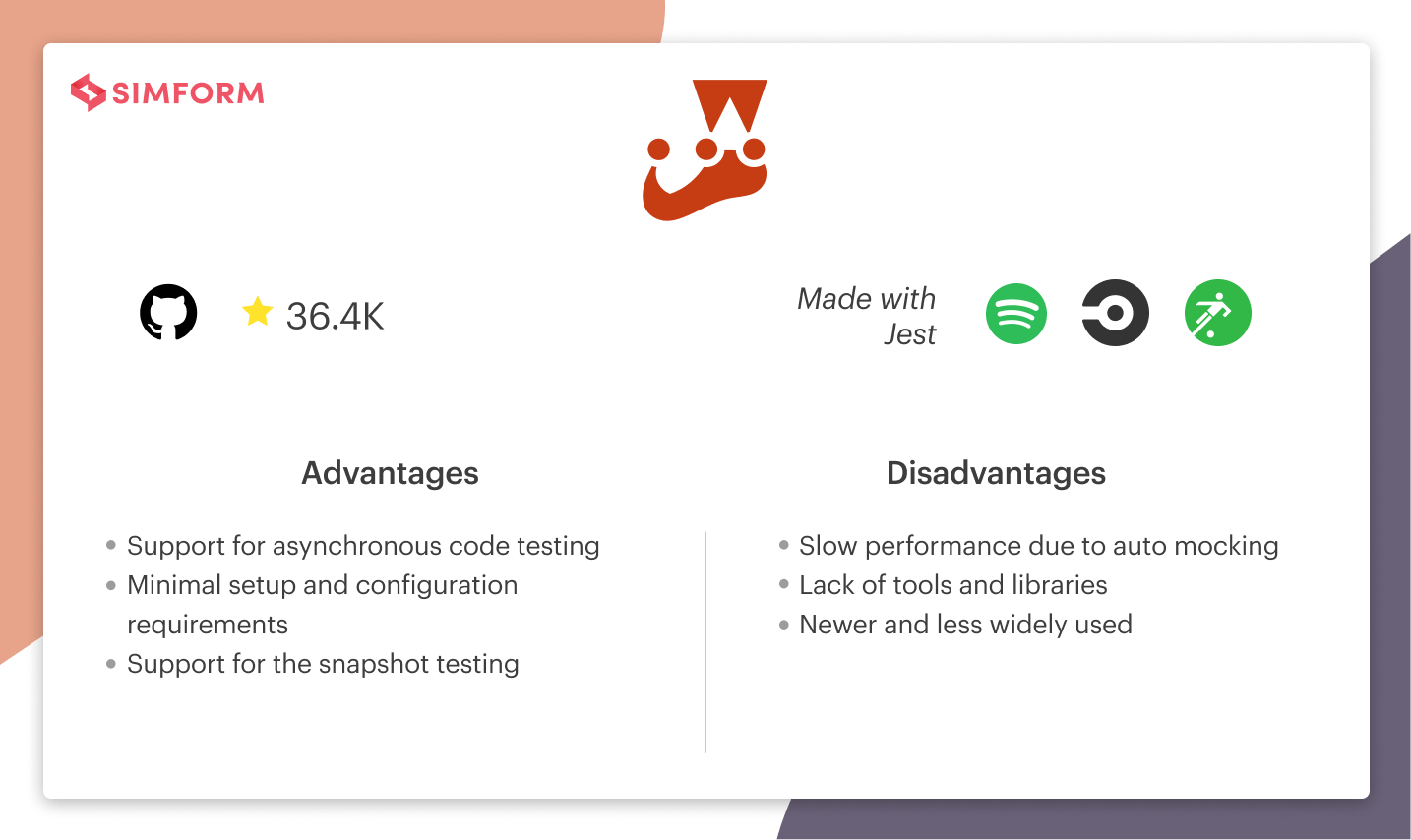
Task: Click Lack of tools and libraries
Action: pyautogui.click(x=953, y=585)
